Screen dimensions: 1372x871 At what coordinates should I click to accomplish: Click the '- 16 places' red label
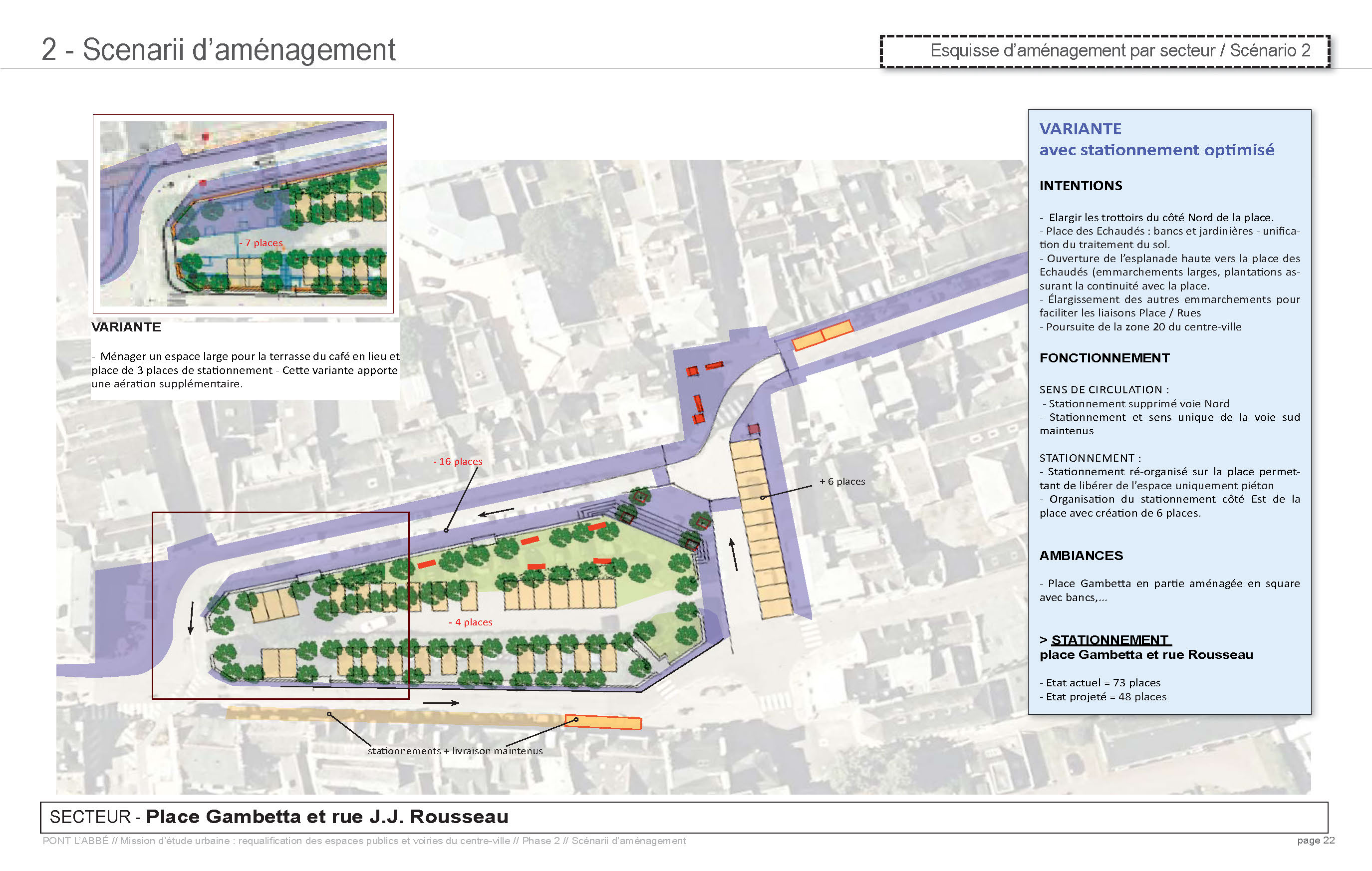pos(458,461)
